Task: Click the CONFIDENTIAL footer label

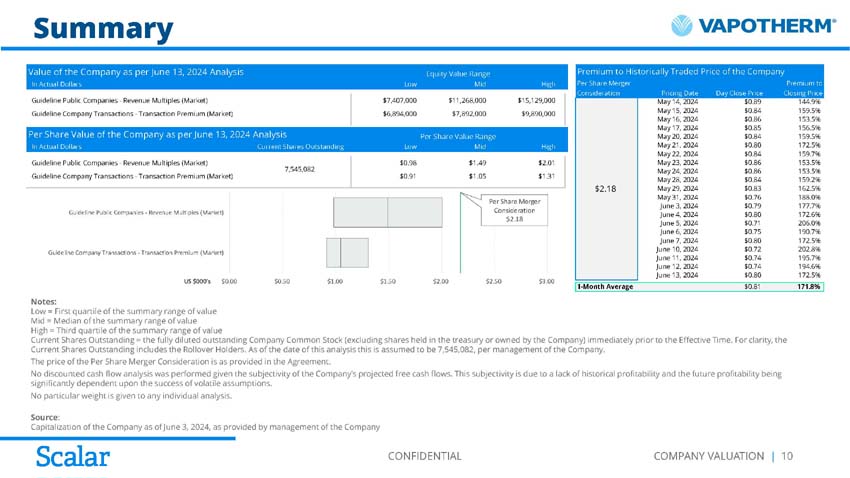Action: [x=423, y=456]
